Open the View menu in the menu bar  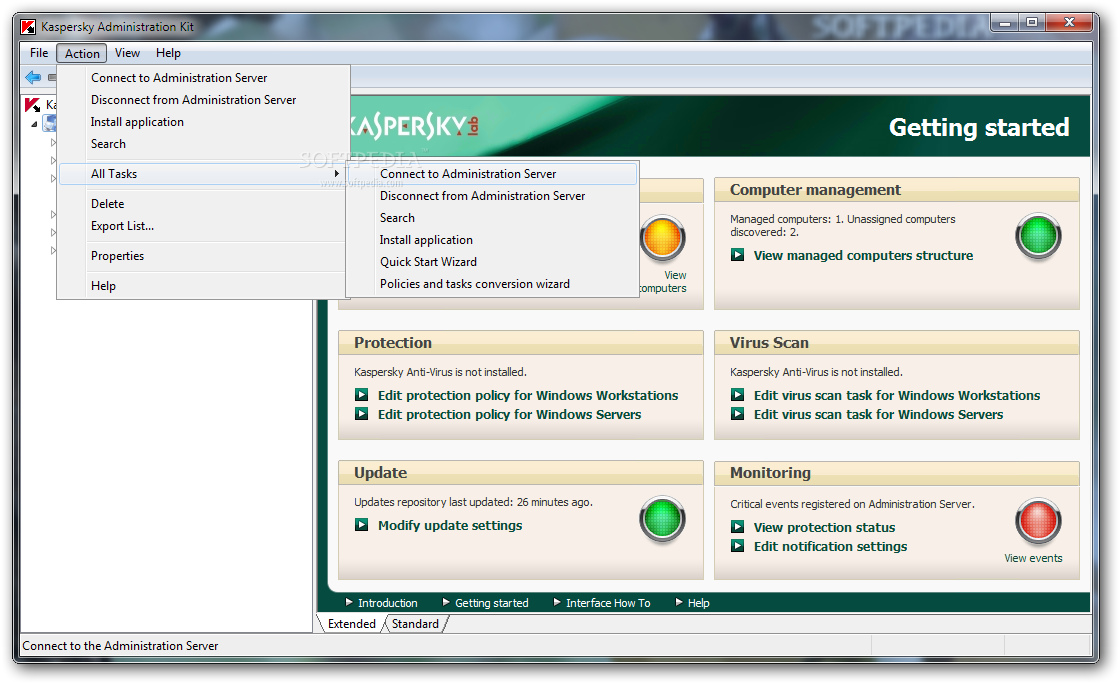point(127,53)
